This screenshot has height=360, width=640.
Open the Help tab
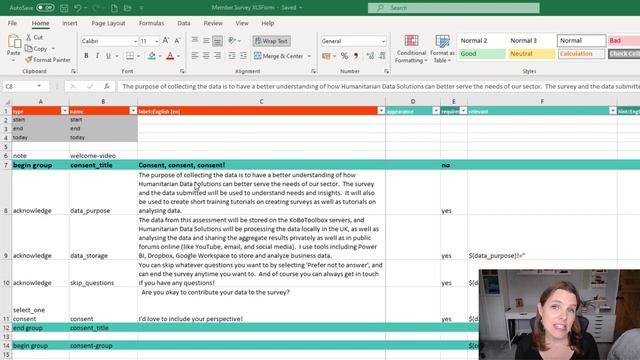coord(268,23)
